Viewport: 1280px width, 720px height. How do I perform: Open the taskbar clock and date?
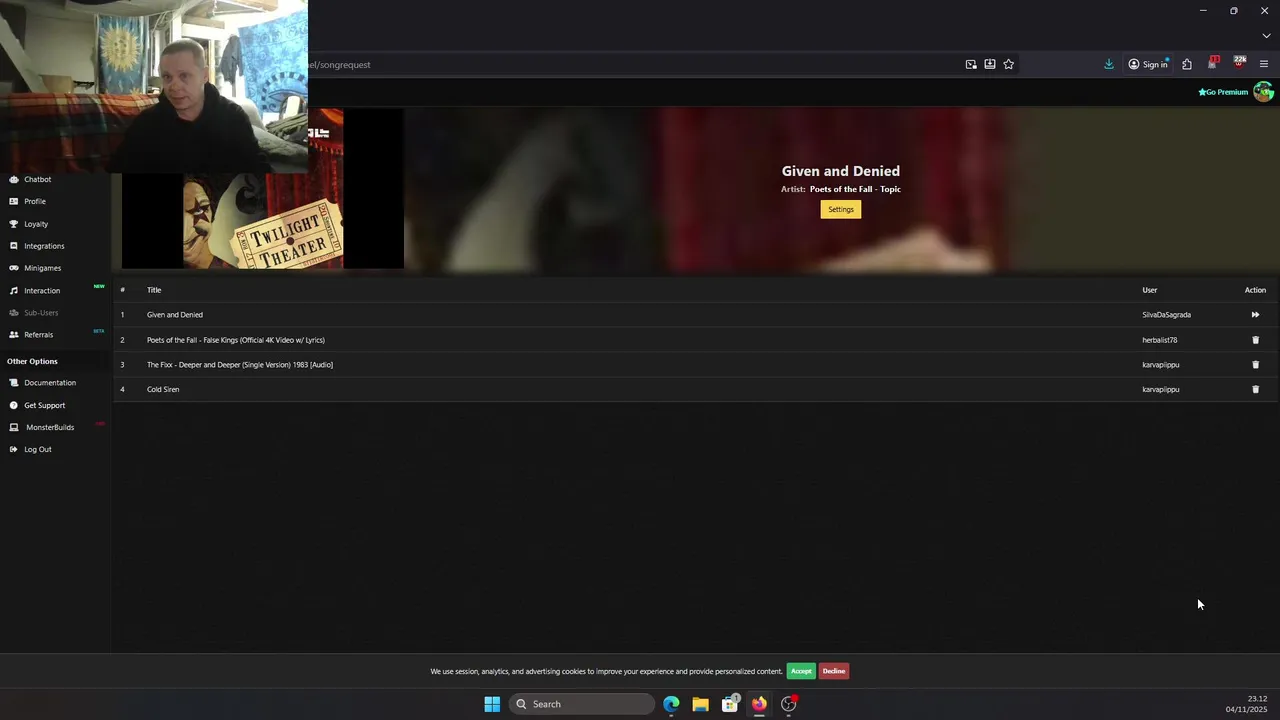click(x=1246, y=704)
